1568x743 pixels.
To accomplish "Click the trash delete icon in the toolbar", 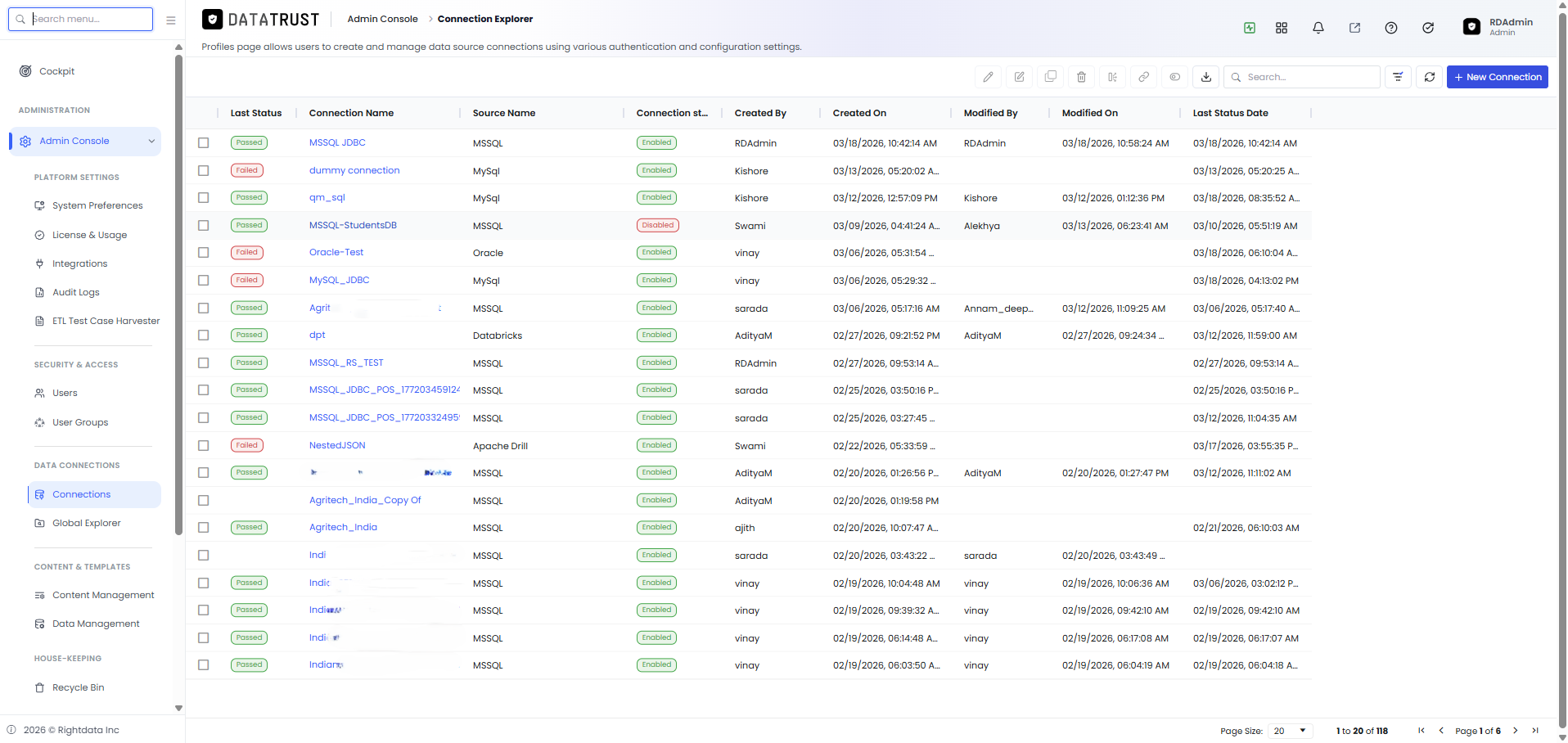I will pos(1081,77).
